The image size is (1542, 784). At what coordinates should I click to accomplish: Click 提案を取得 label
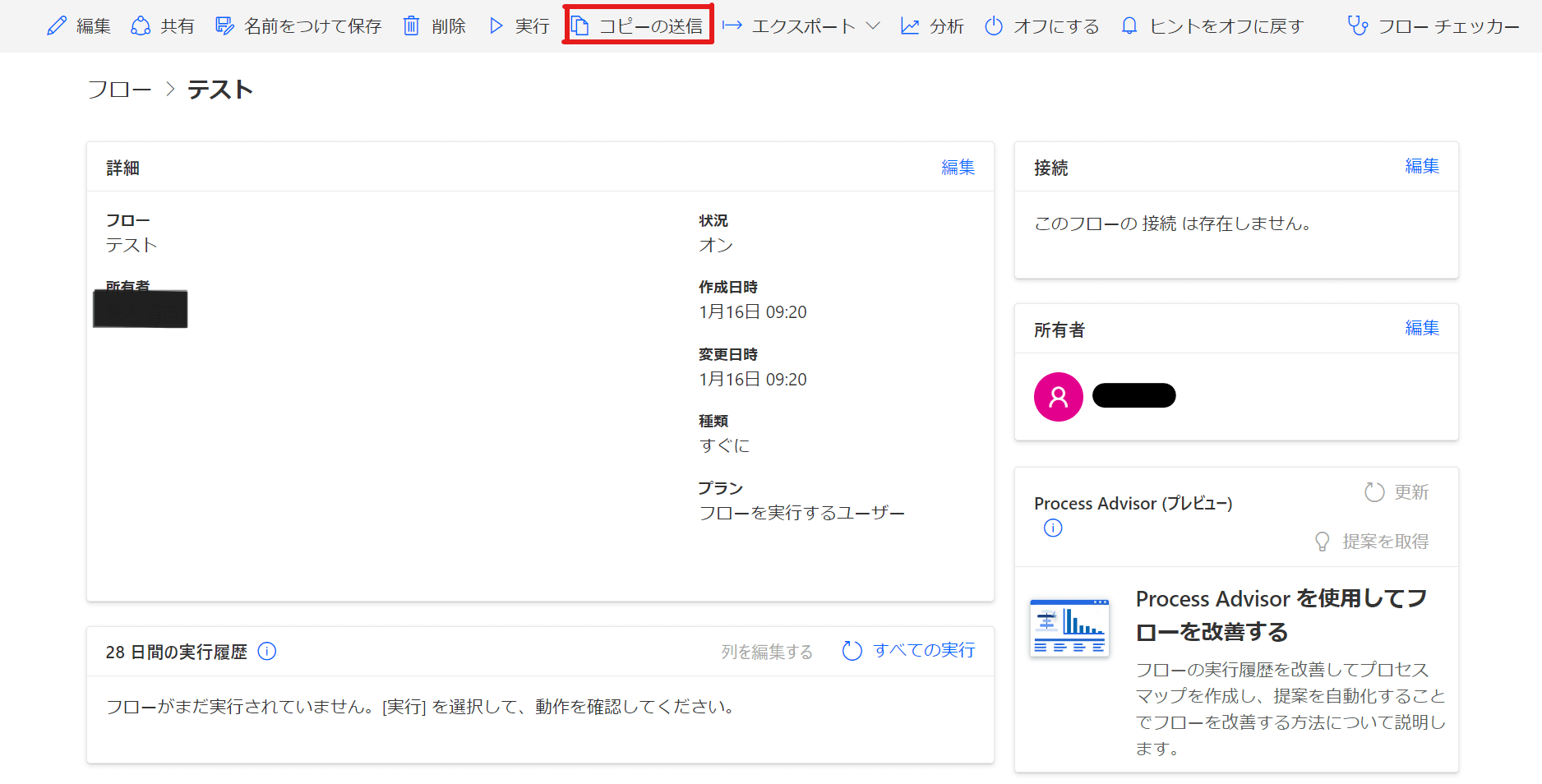pos(1386,542)
